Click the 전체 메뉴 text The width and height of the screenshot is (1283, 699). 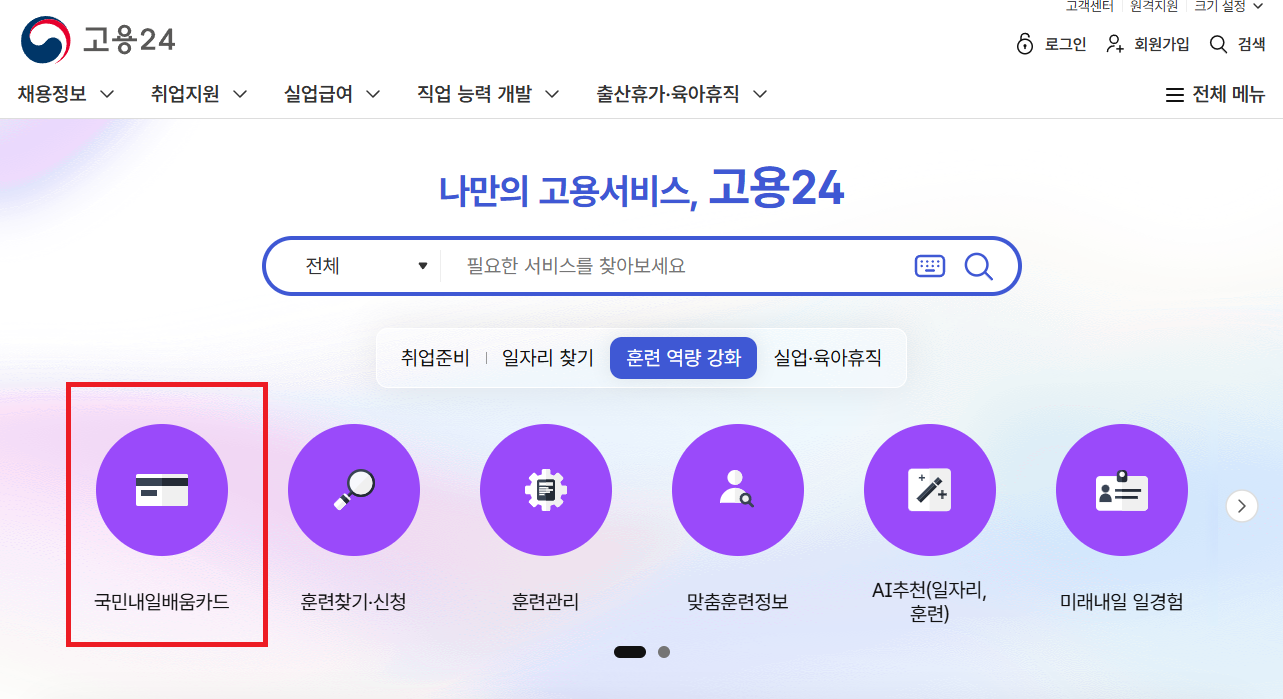[x=1229, y=95]
